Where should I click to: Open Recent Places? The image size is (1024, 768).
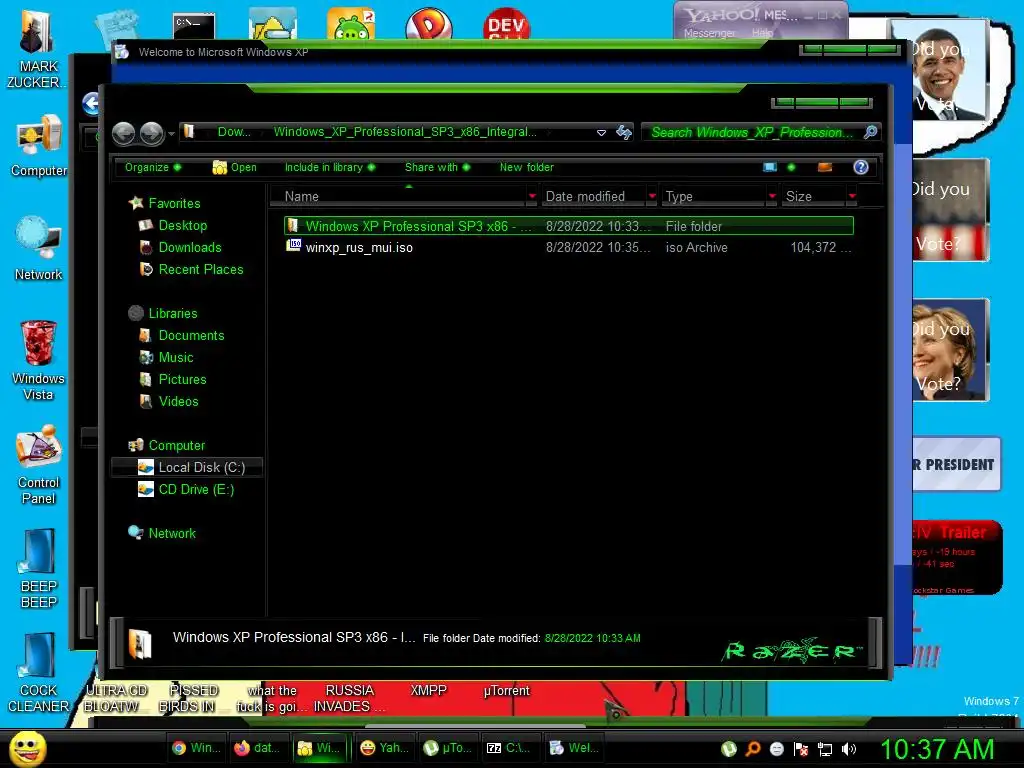201,269
